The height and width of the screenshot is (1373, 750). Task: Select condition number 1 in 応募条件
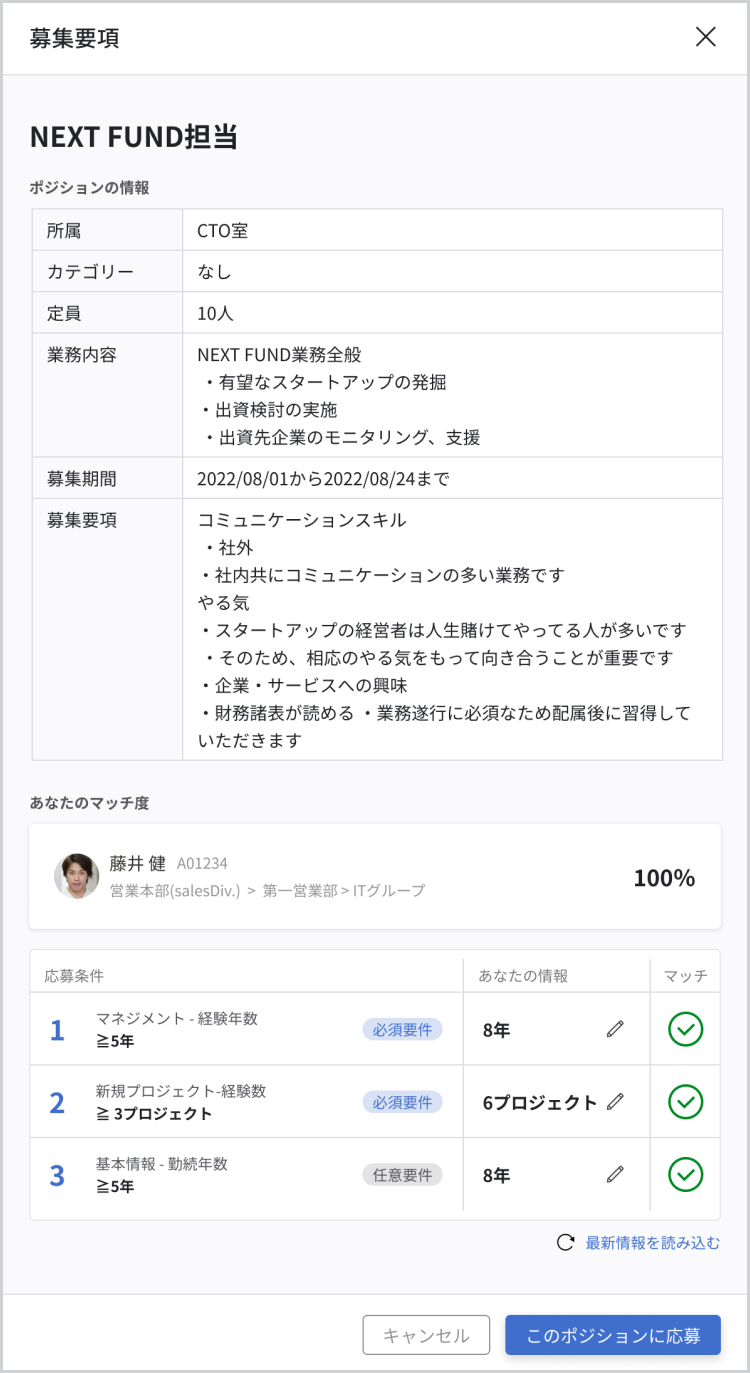(57, 1029)
